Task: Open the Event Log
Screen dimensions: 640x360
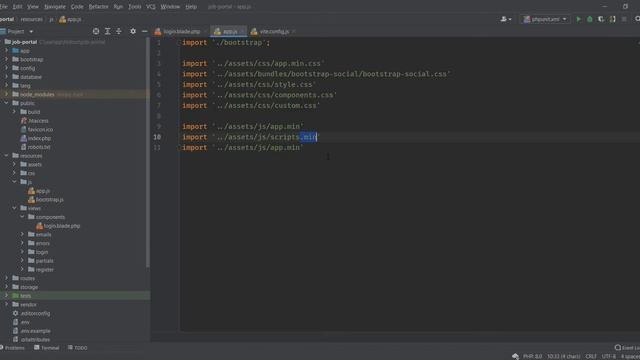Action: 627,348
